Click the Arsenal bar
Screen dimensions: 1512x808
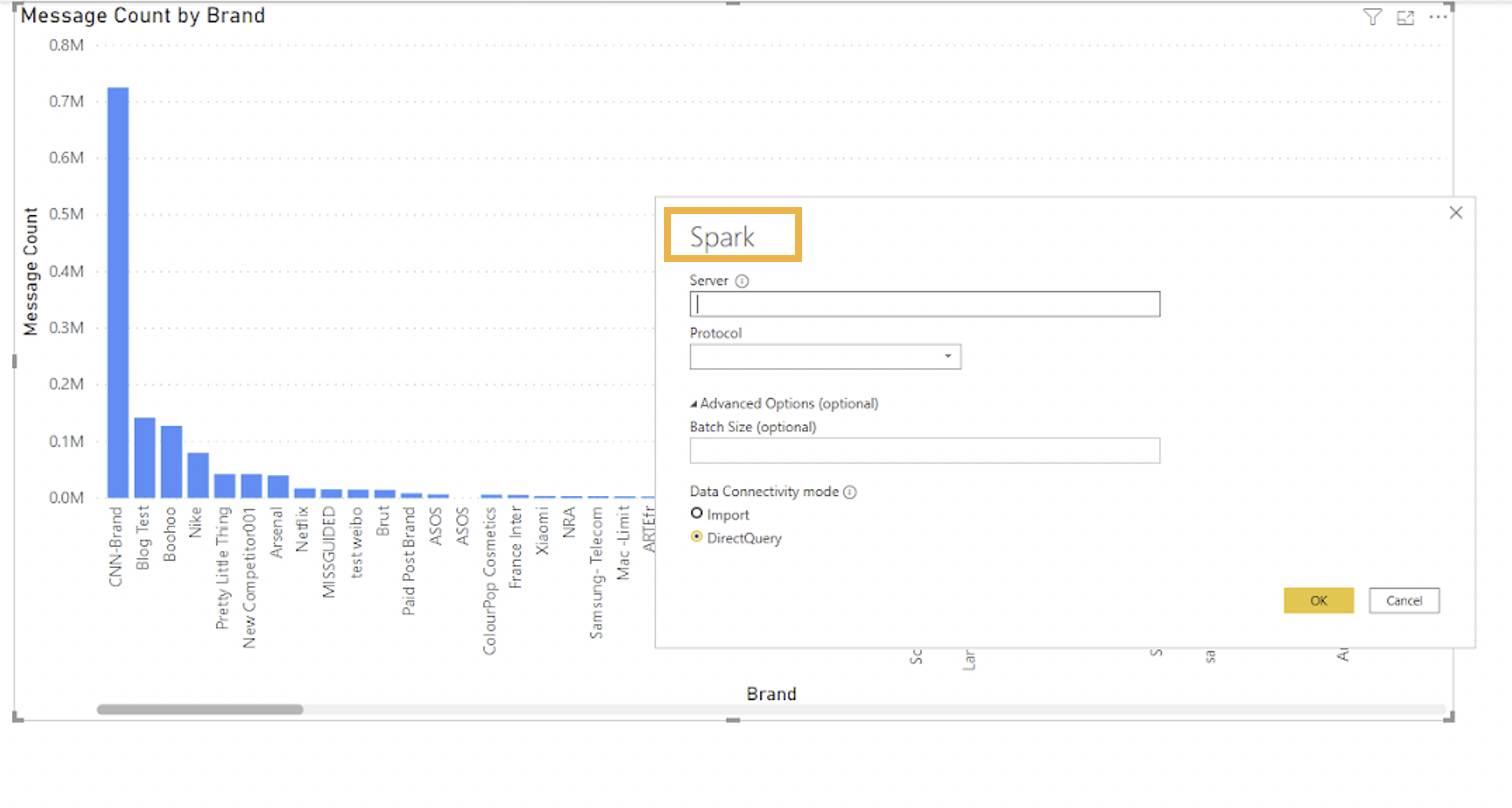(278, 486)
